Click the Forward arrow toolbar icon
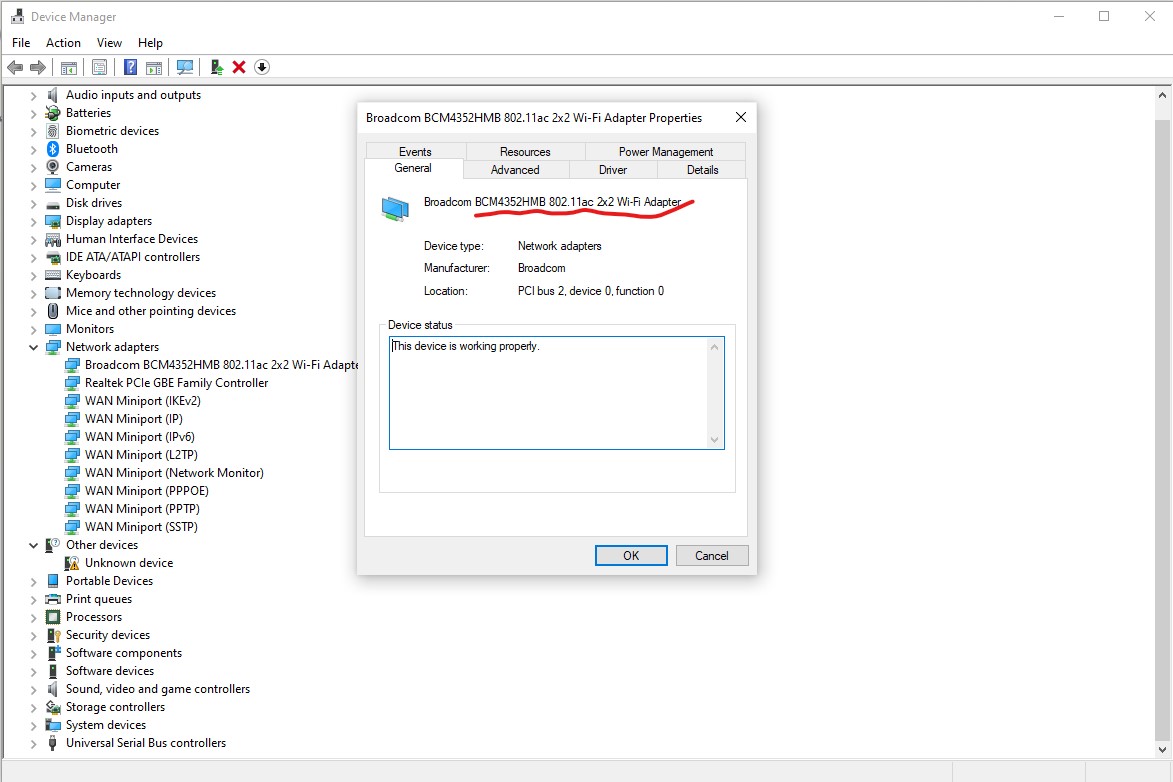Screen dimensions: 1173x782 (37, 67)
